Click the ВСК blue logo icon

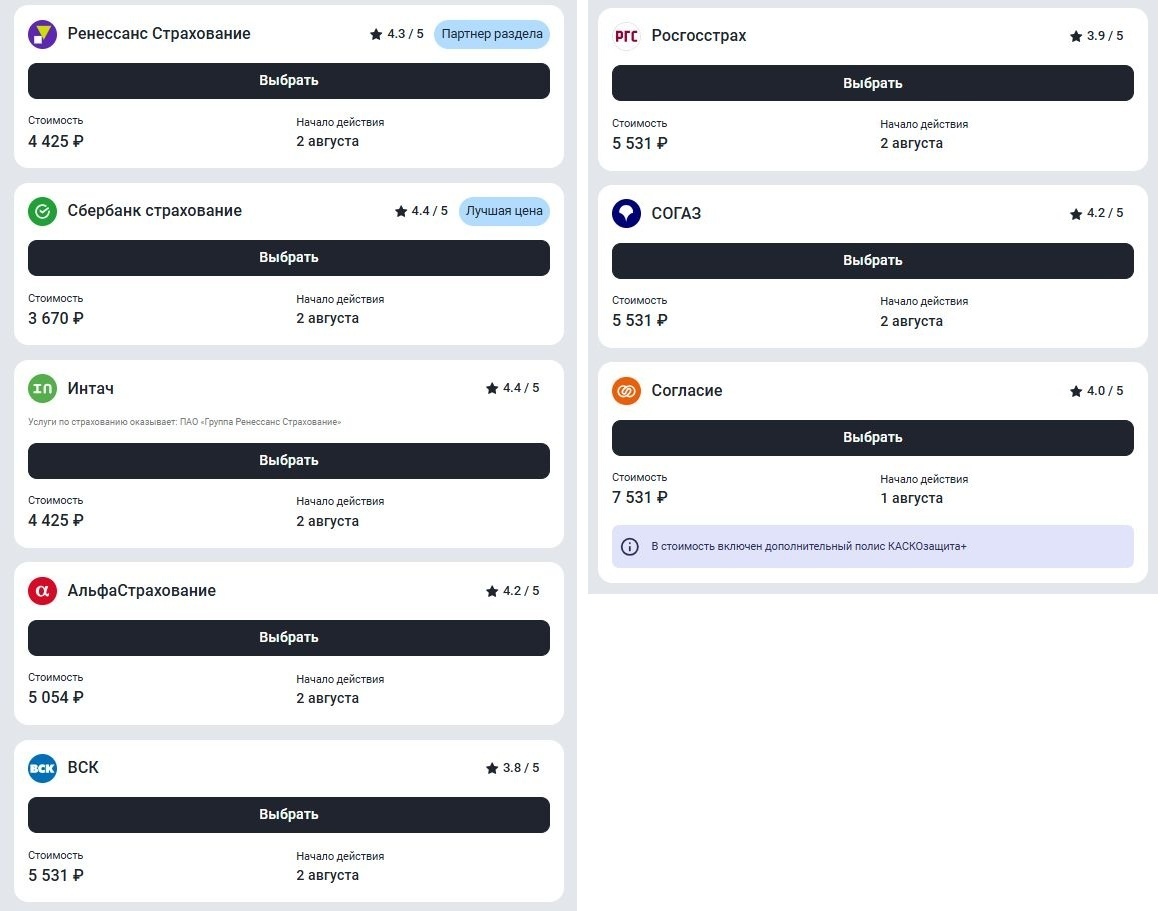click(x=42, y=768)
